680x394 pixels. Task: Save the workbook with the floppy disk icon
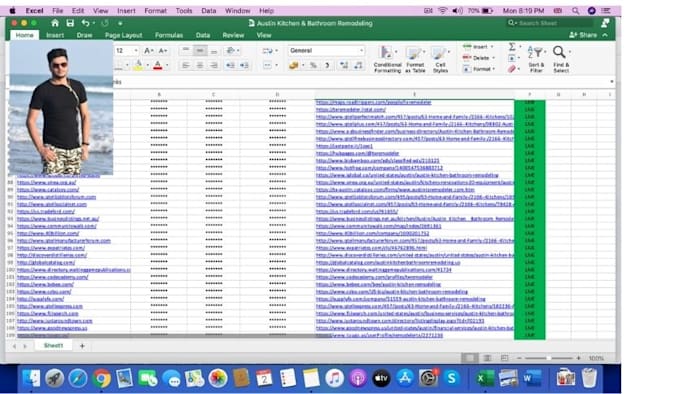tap(70, 23)
